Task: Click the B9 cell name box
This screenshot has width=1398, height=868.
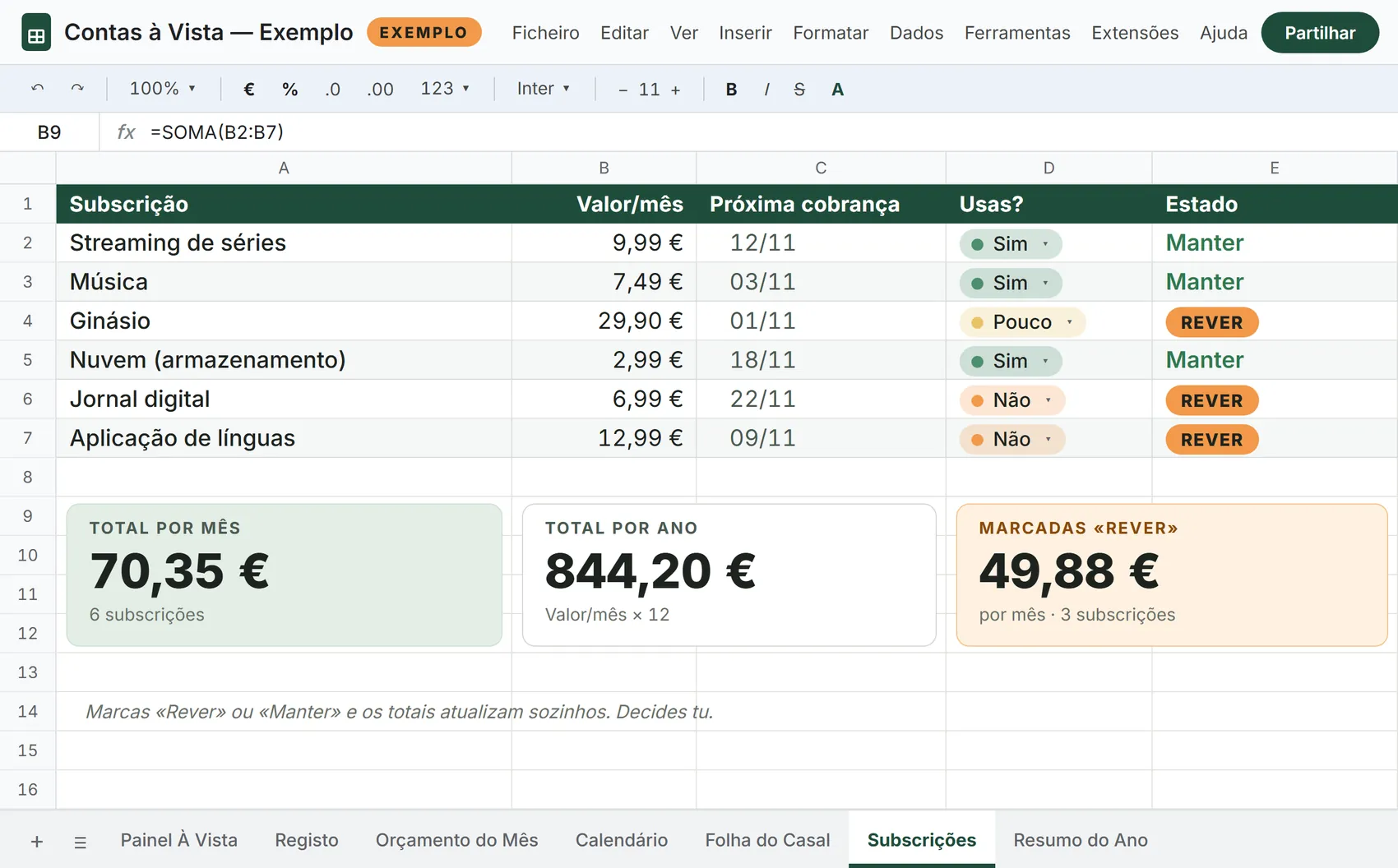Action: [49, 132]
